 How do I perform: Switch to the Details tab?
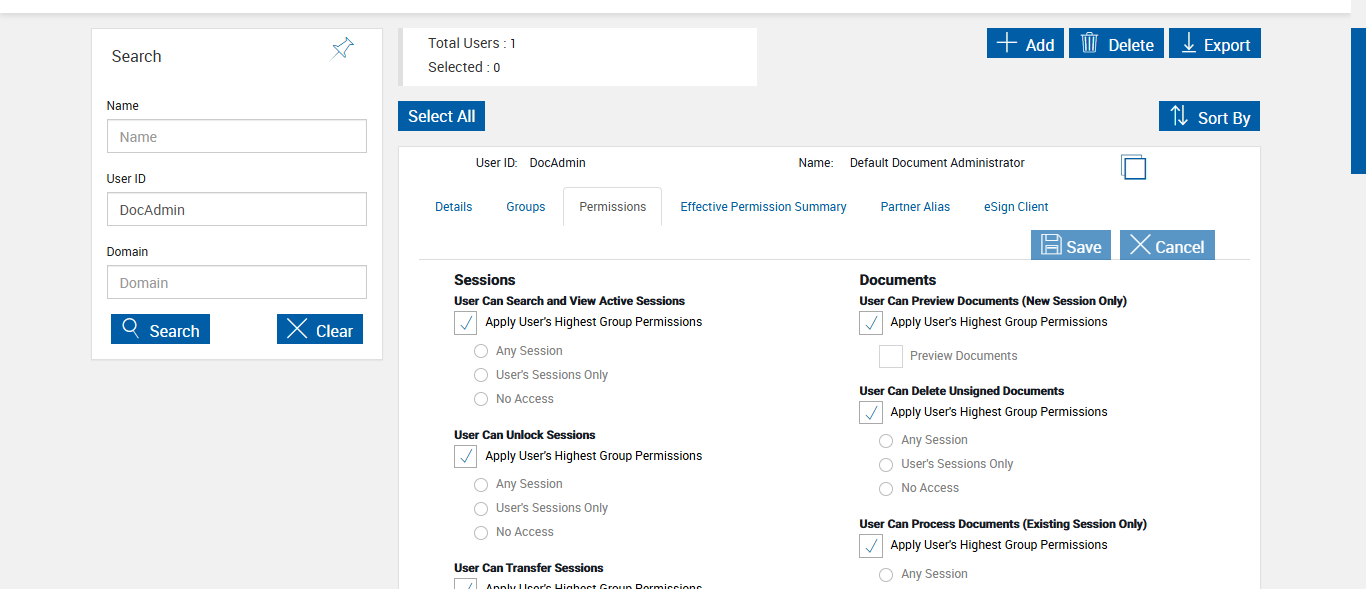pyautogui.click(x=453, y=207)
